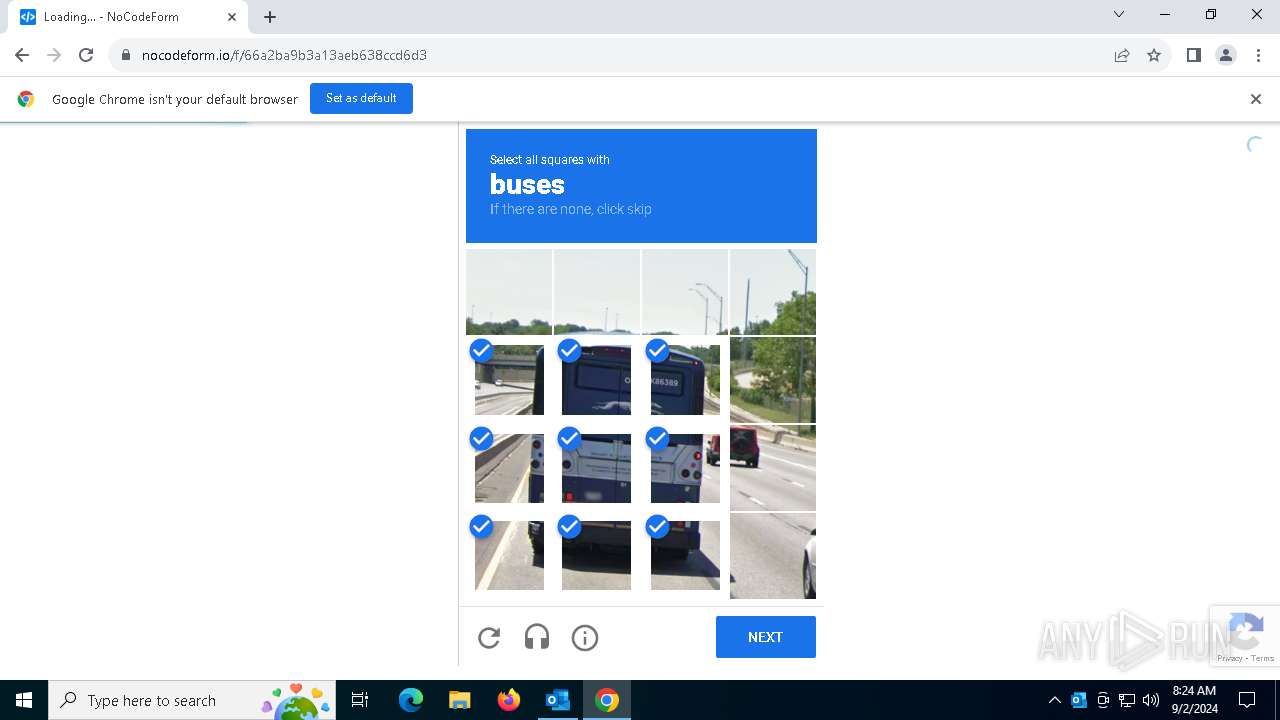Deselect the center tile showing the bus back panel
Screen dimensions: 1280x720
pos(597,468)
